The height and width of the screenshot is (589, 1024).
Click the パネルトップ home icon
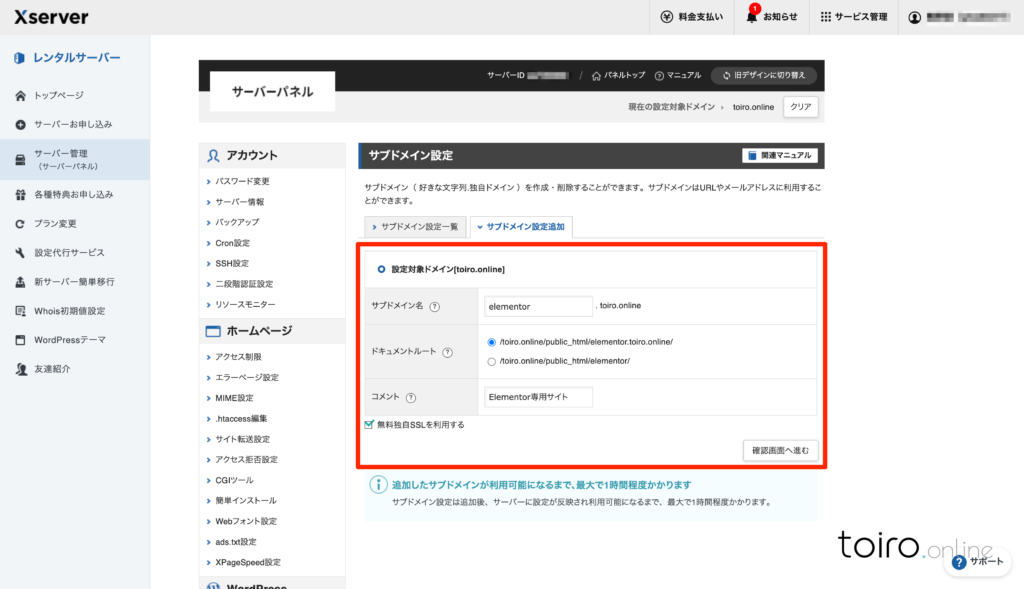(597, 76)
